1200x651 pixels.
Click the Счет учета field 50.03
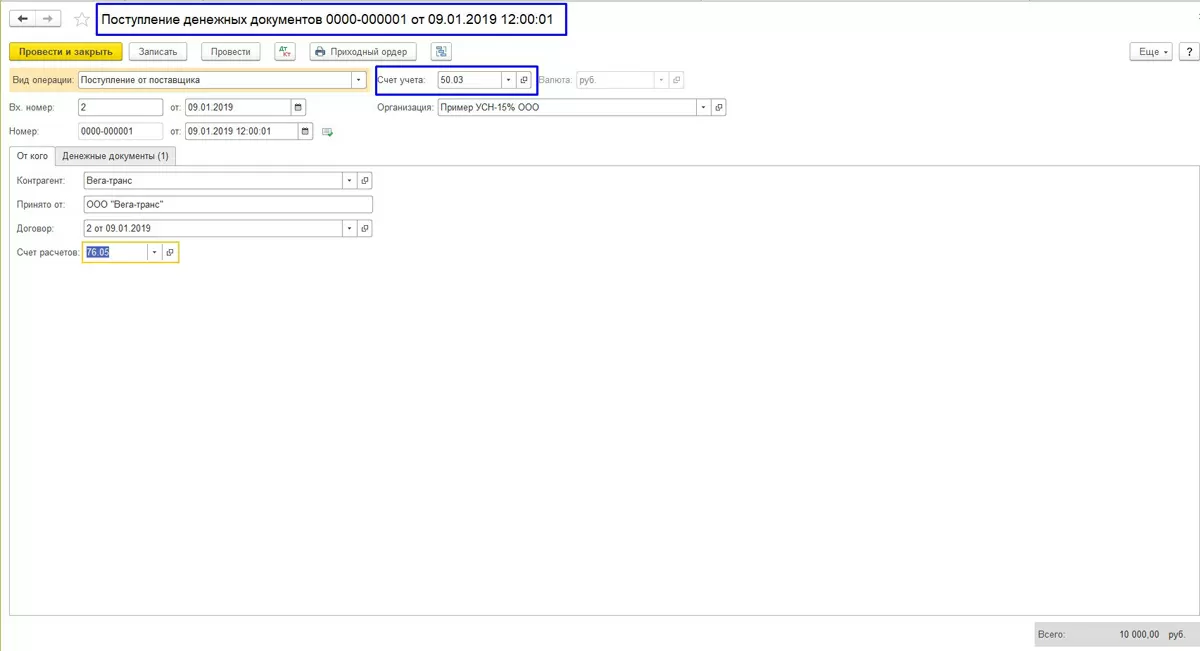[x=469, y=80]
